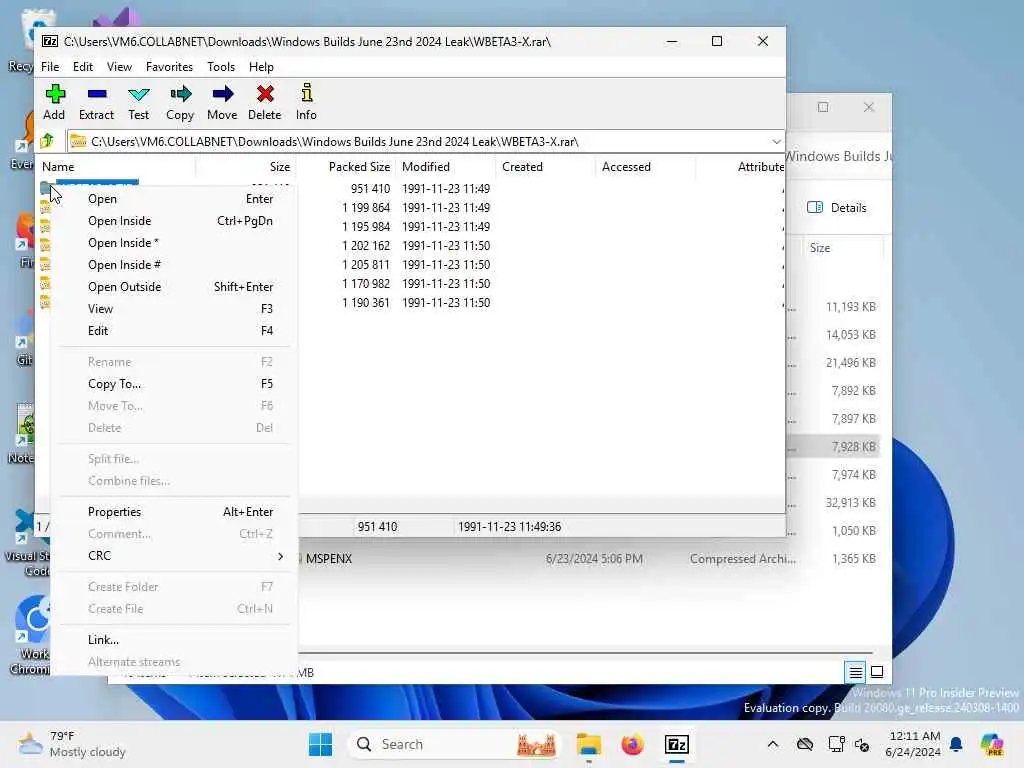Select View F3 in context menu
The image size is (1024, 768).
coord(174,309)
